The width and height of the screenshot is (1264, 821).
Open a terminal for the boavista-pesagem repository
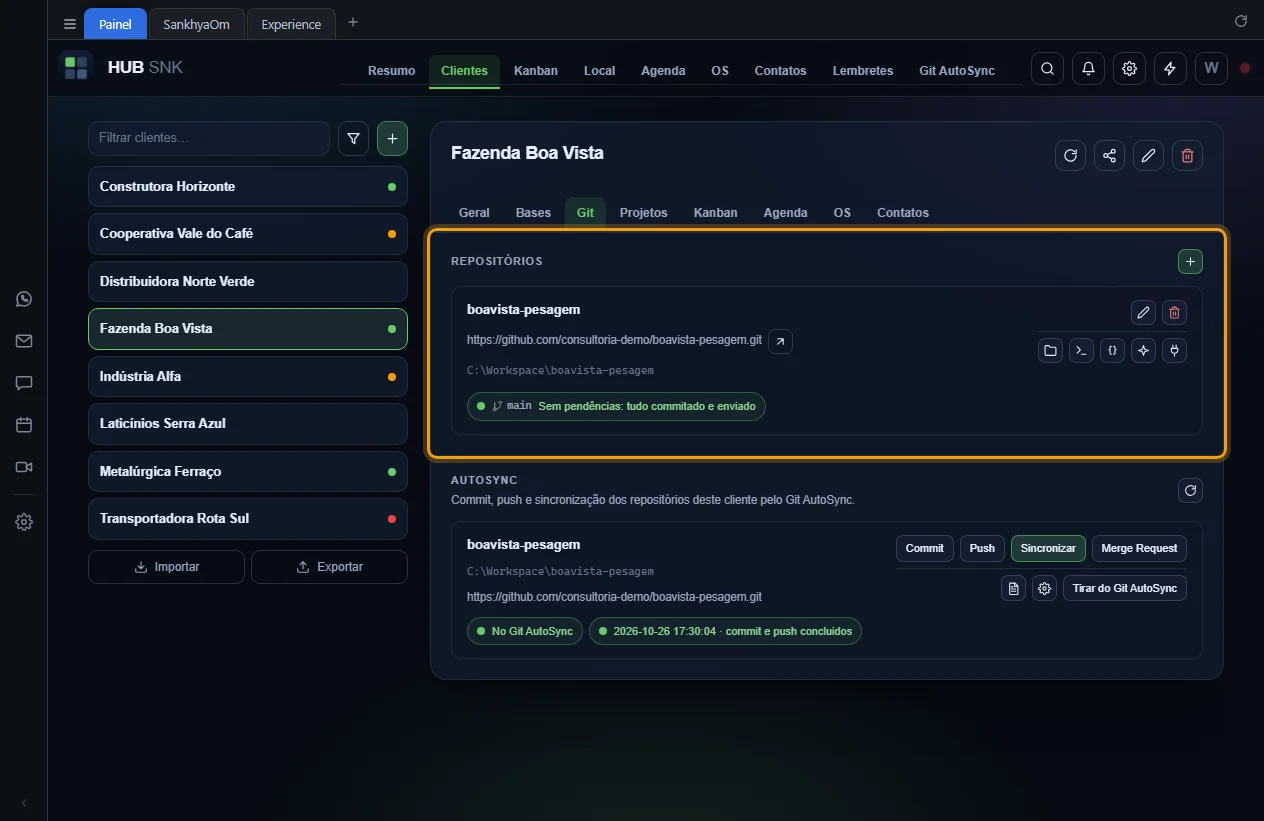point(1081,351)
